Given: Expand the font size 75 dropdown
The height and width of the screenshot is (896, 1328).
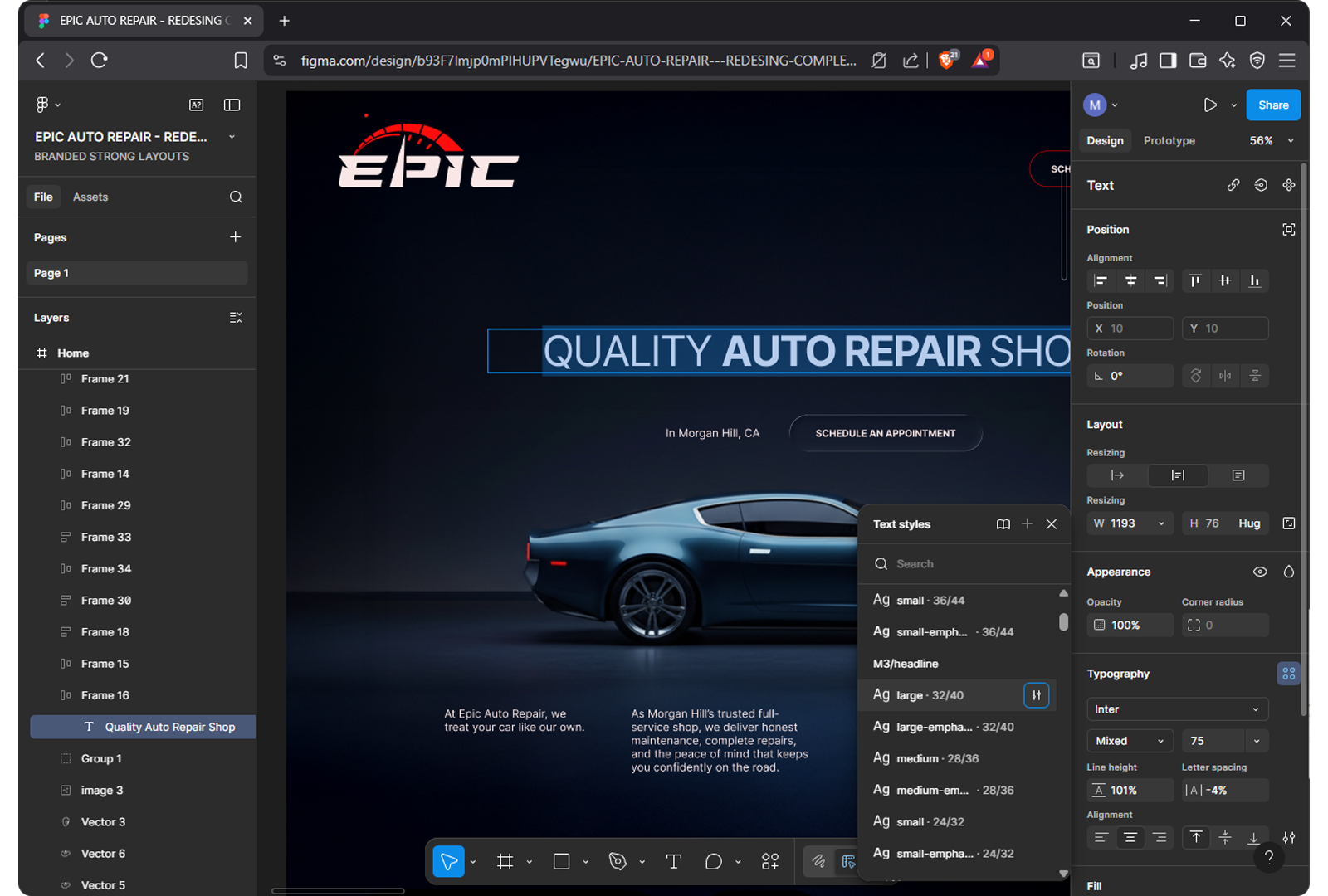Looking at the screenshot, I should [1257, 741].
